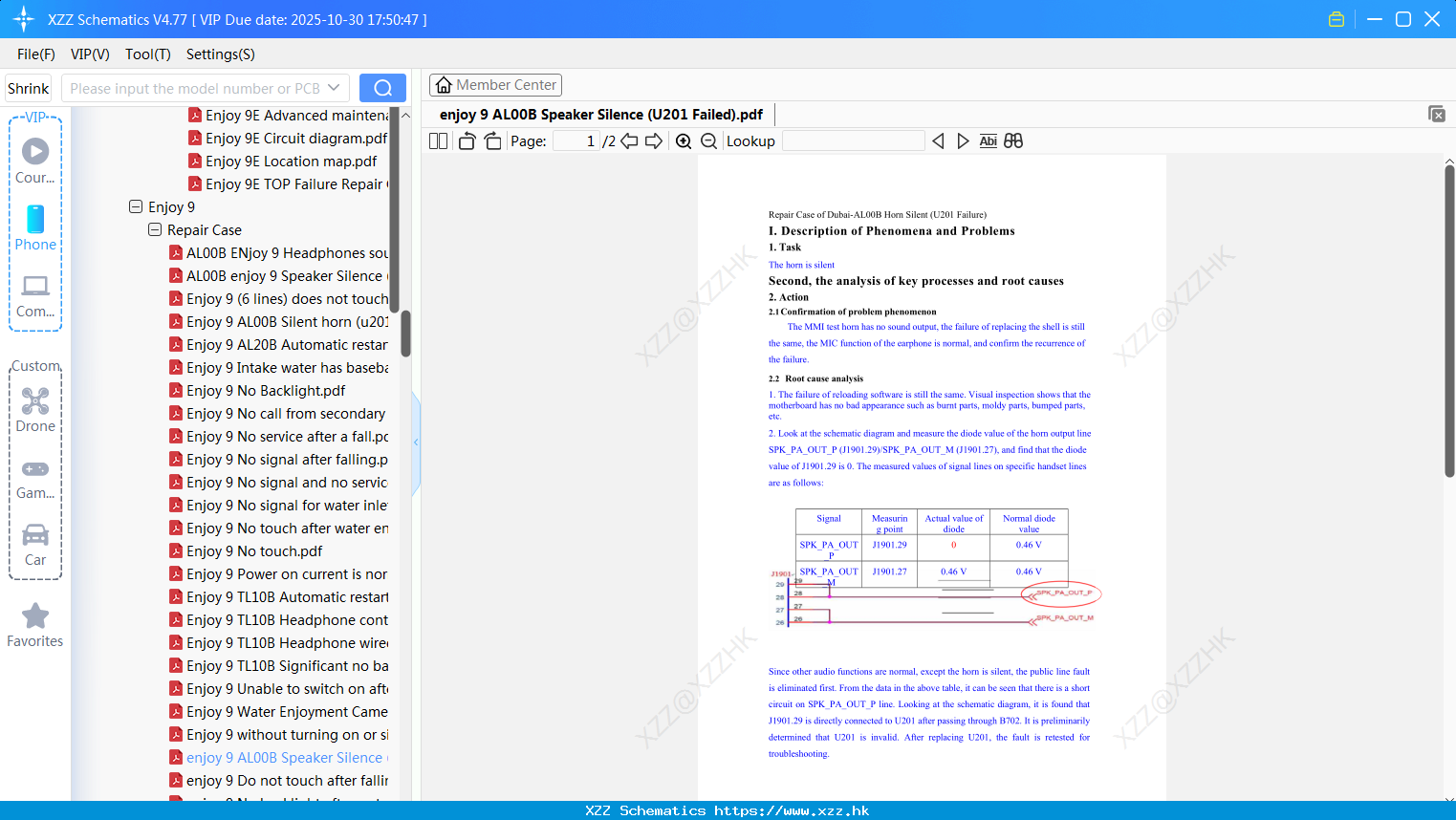
Task: Open the VIP(V) menu
Action: (x=90, y=54)
